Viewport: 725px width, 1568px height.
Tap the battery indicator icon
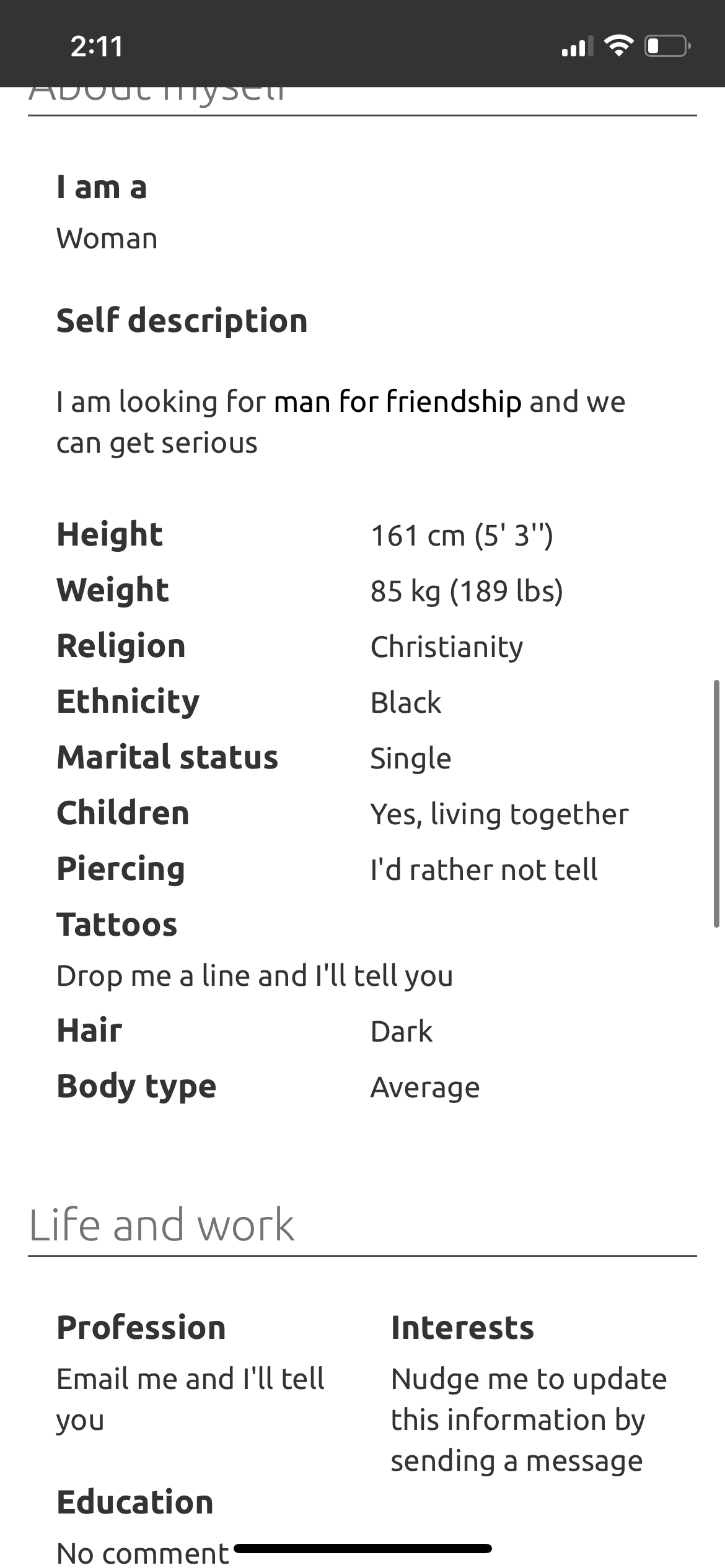point(667,46)
